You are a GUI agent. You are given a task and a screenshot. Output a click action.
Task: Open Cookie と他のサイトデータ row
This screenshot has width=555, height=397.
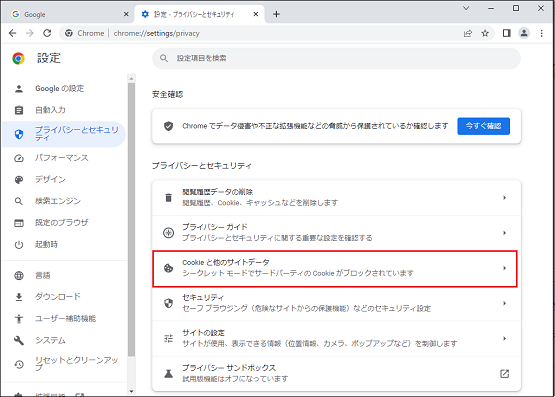coord(336,268)
